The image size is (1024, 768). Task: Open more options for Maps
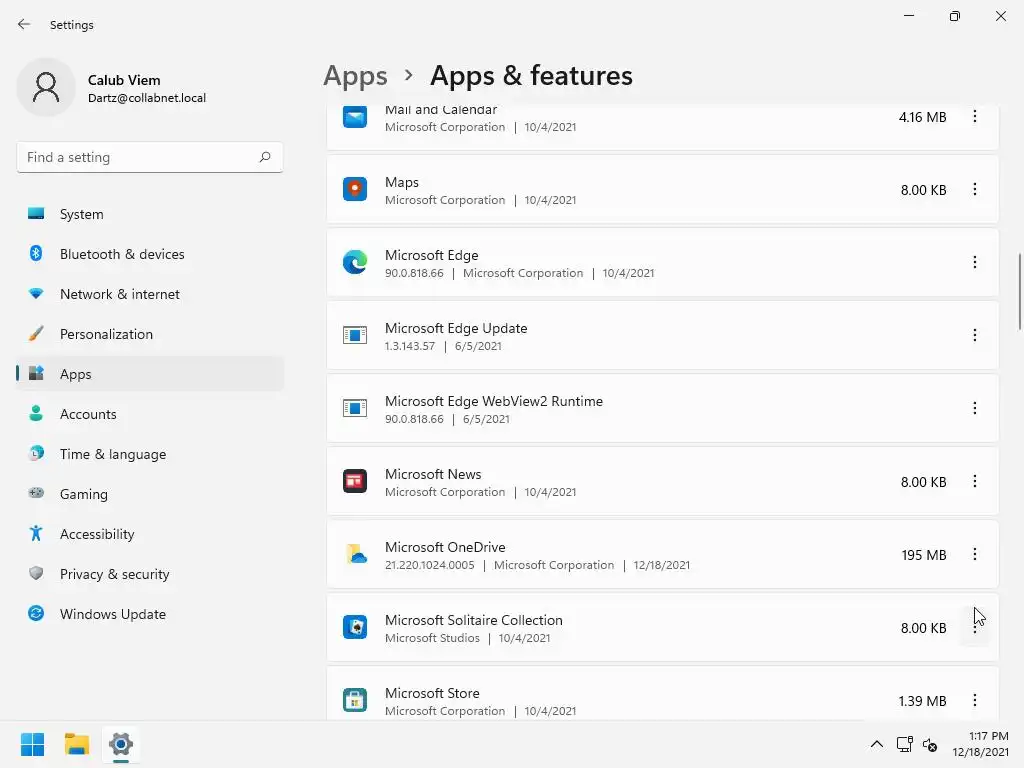(x=975, y=190)
